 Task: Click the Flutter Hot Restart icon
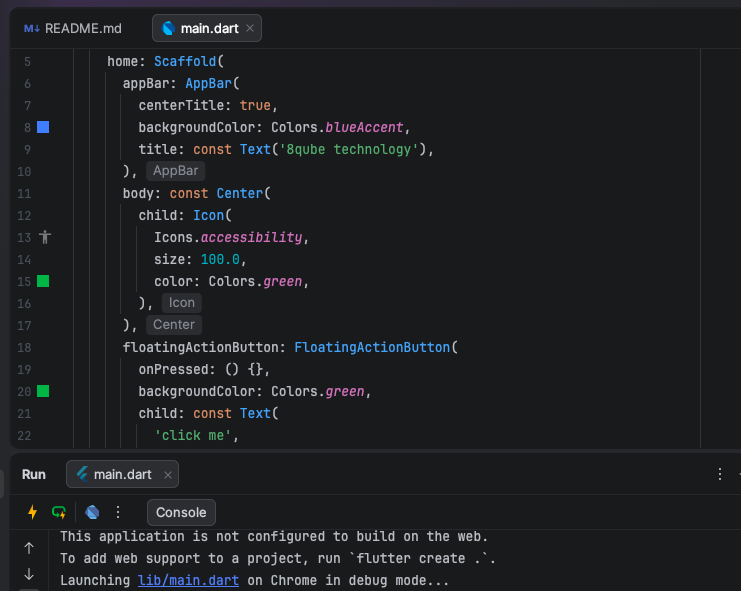pos(59,512)
